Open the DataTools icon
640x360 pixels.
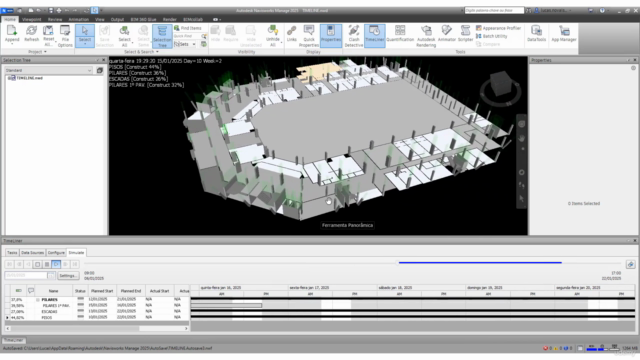pyautogui.click(x=536, y=33)
